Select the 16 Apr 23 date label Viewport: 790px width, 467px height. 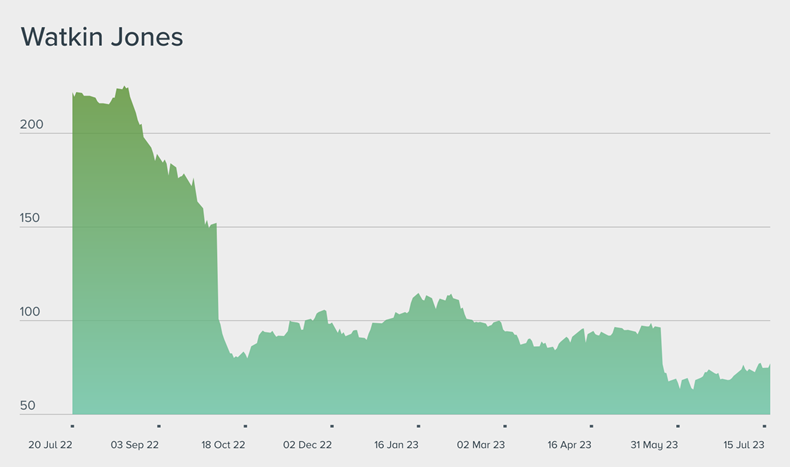(x=570, y=444)
